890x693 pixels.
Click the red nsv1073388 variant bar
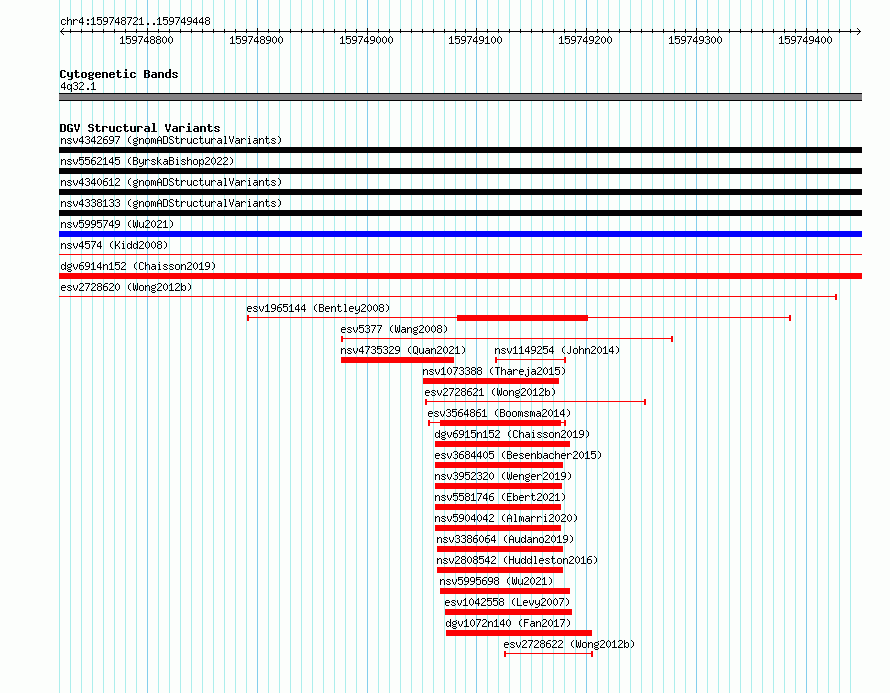click(491, 381)
